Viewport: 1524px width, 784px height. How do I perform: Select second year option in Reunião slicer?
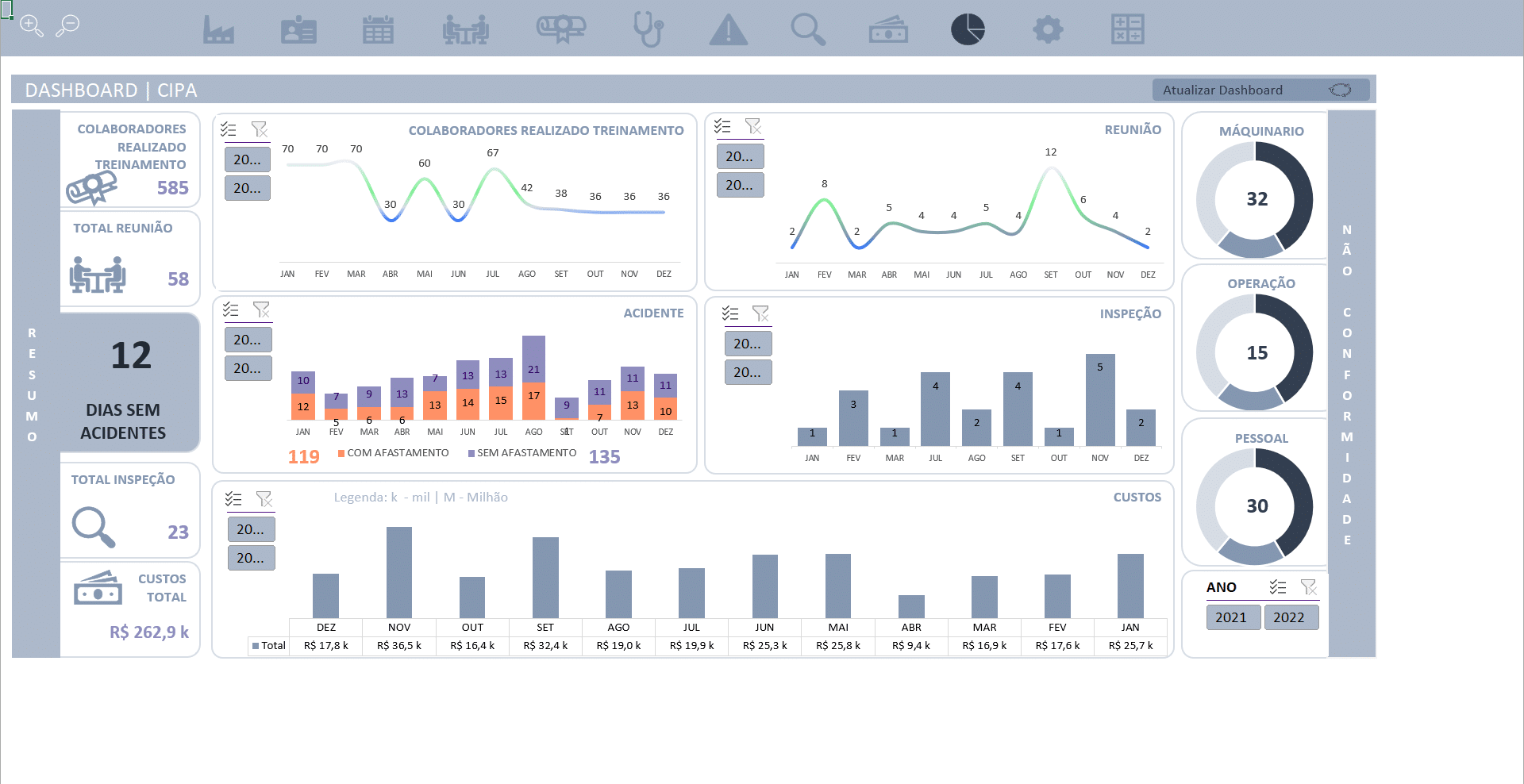[x=740, y=185]
